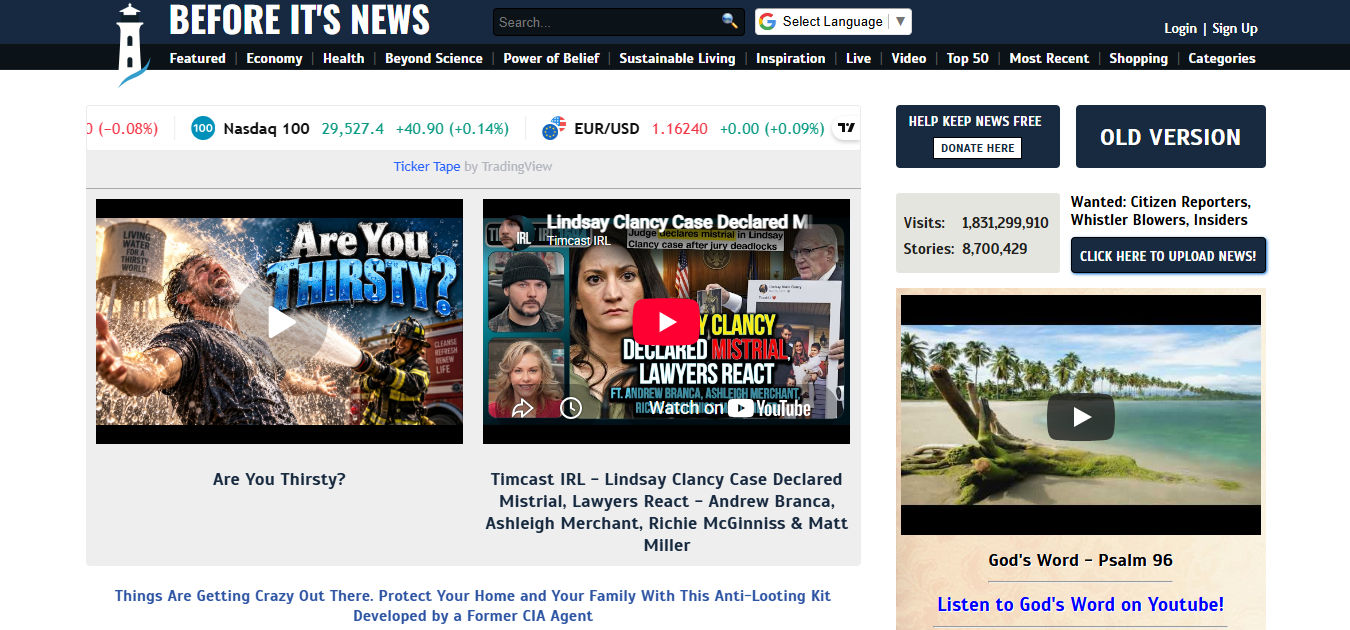Screen dimensions: 1350x630
Task: Click the EUR/USD flag icon
Action: [554, 128]
